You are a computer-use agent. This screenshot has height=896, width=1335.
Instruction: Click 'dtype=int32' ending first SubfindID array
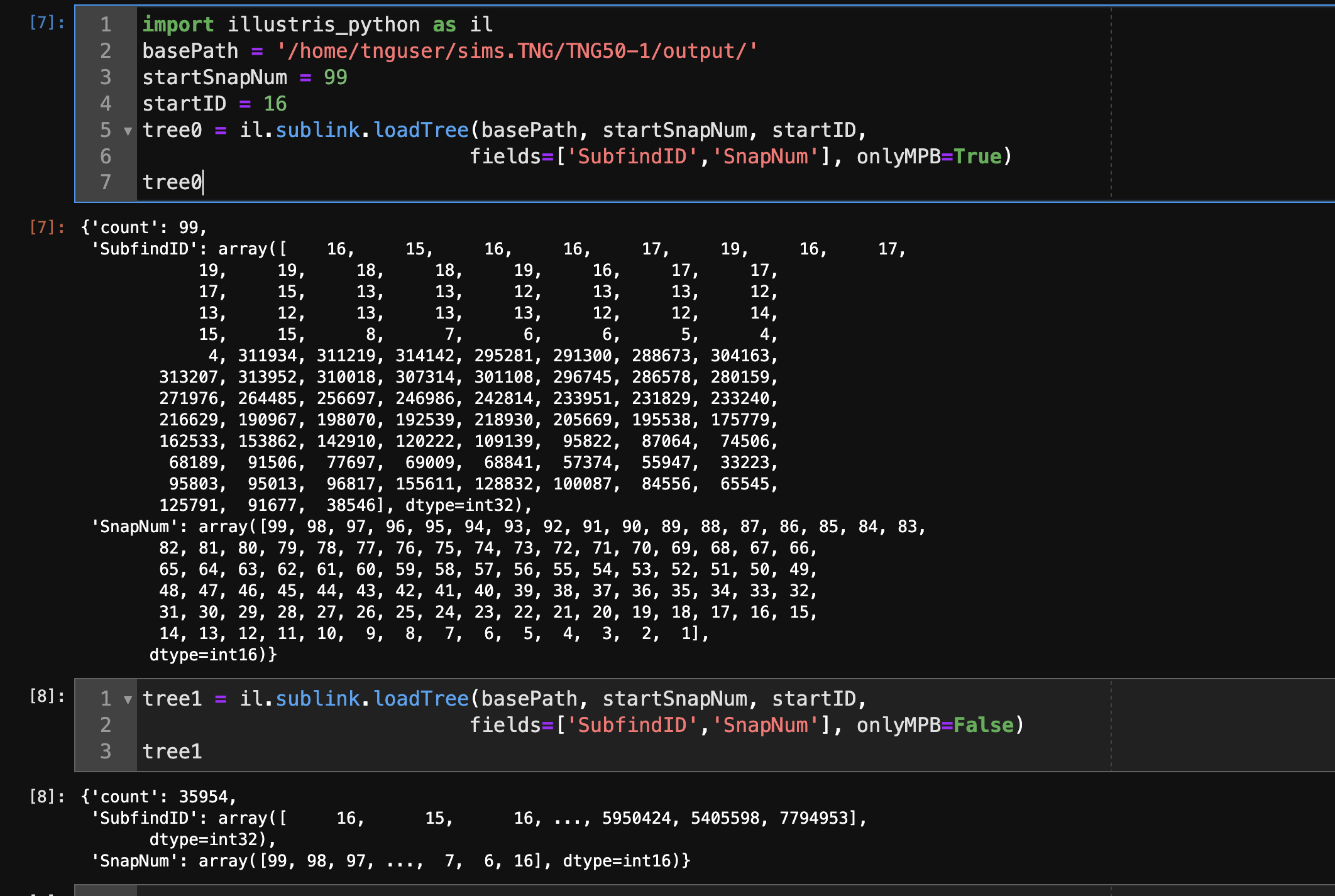pos(459,505)
